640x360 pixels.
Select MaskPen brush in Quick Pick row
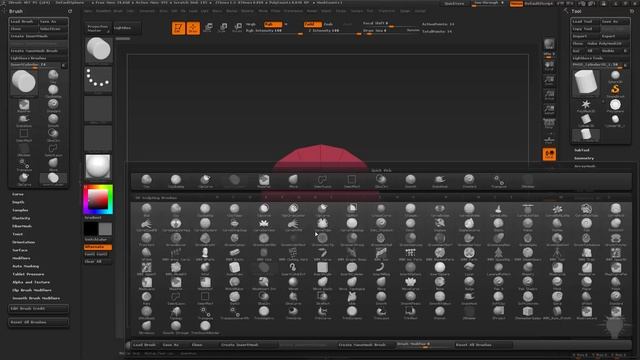(264, 181)
